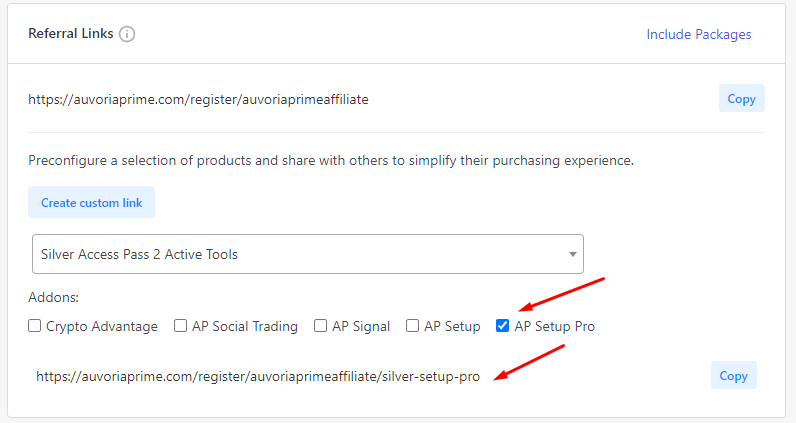Open the Include Packages link
796x423 pixels.
pos(698,34)
